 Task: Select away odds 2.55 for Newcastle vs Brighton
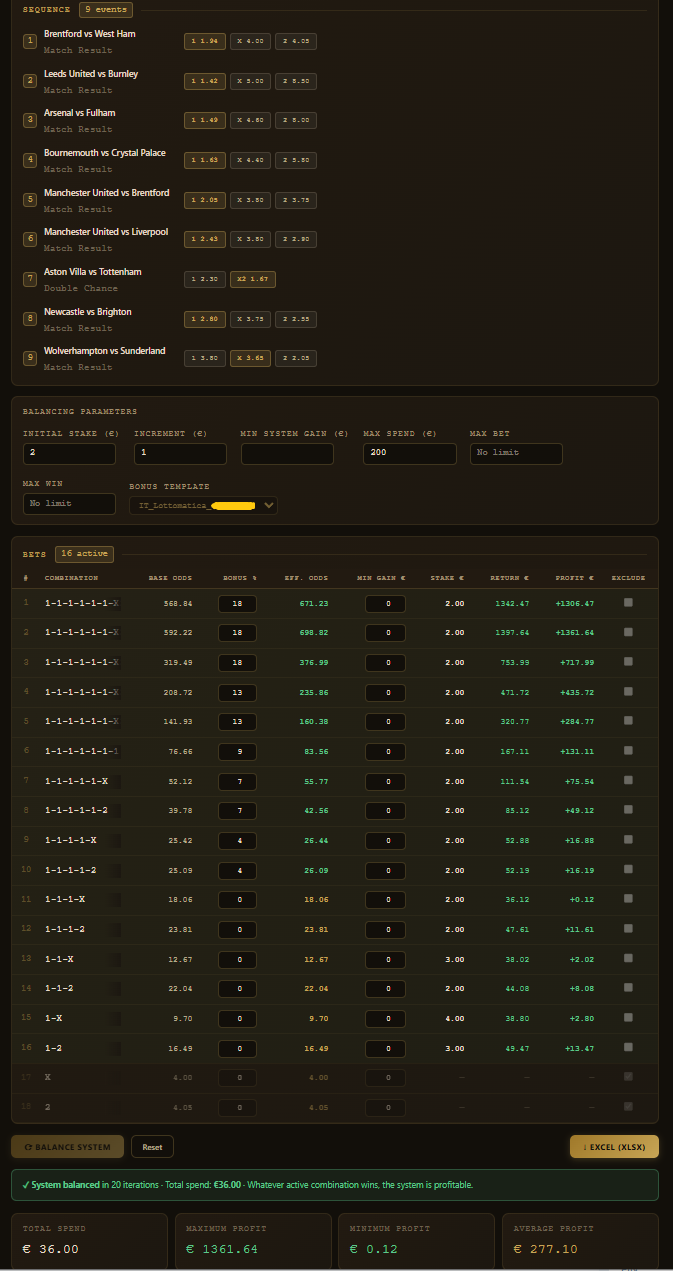point(296,319)
